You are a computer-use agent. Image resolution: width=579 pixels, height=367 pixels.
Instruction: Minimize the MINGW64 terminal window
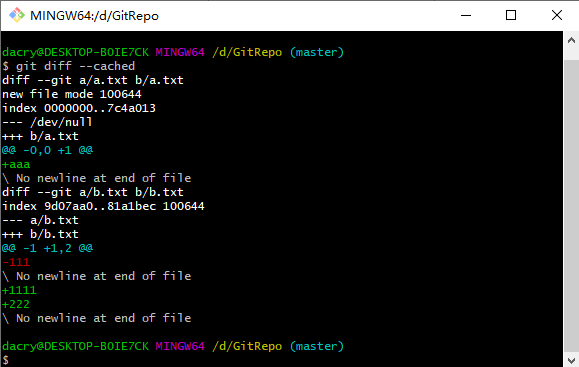[466, 16]
